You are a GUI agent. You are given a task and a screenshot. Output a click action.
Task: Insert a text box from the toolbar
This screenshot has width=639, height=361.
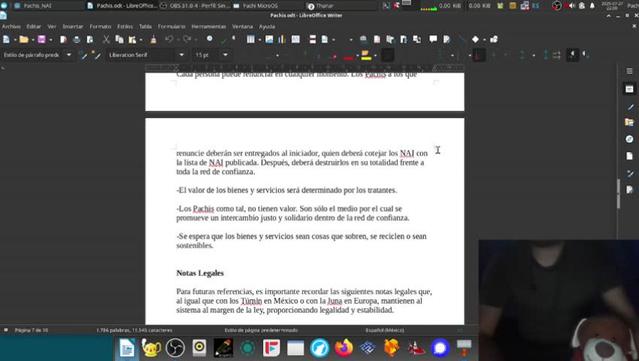(296, 40)
